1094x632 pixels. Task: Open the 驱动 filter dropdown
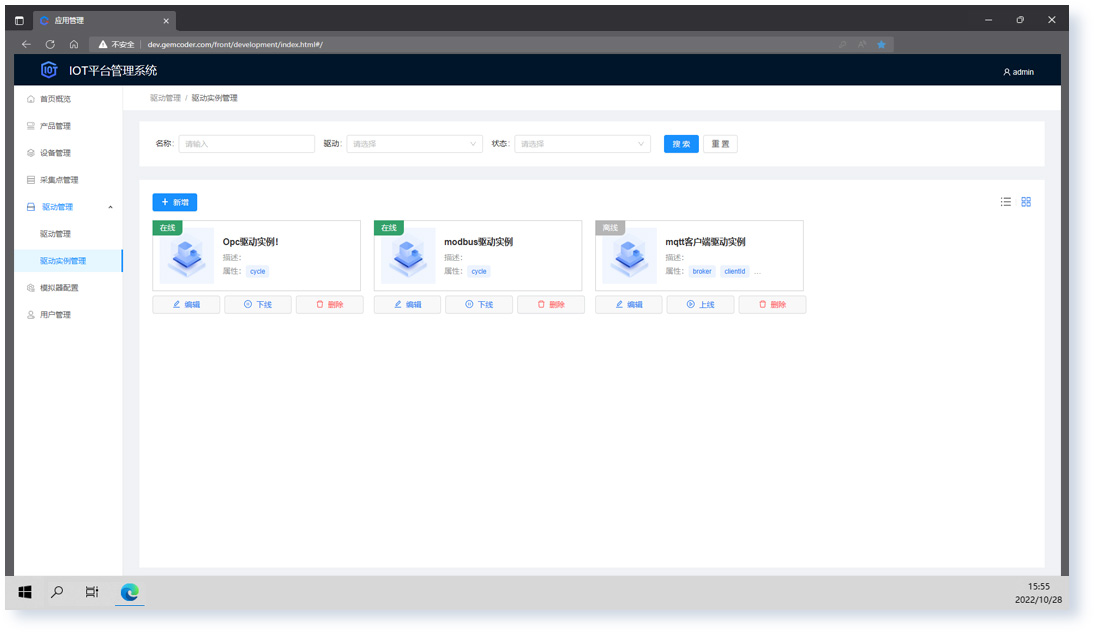click(x=415, y=144)
